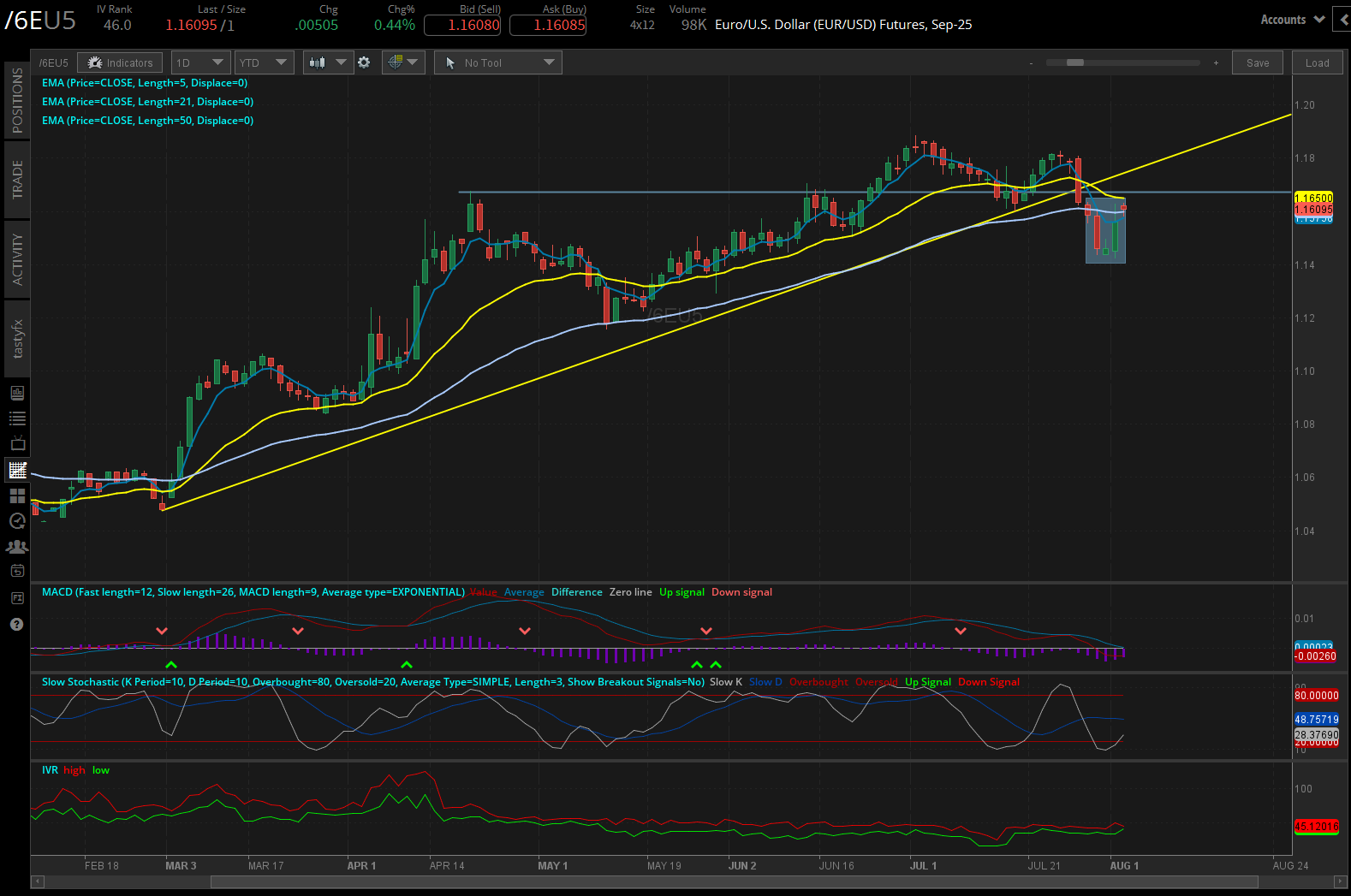Click the Size 4x12 value
The width and height of the screenshot is (1351, 896).
[642, 25]
